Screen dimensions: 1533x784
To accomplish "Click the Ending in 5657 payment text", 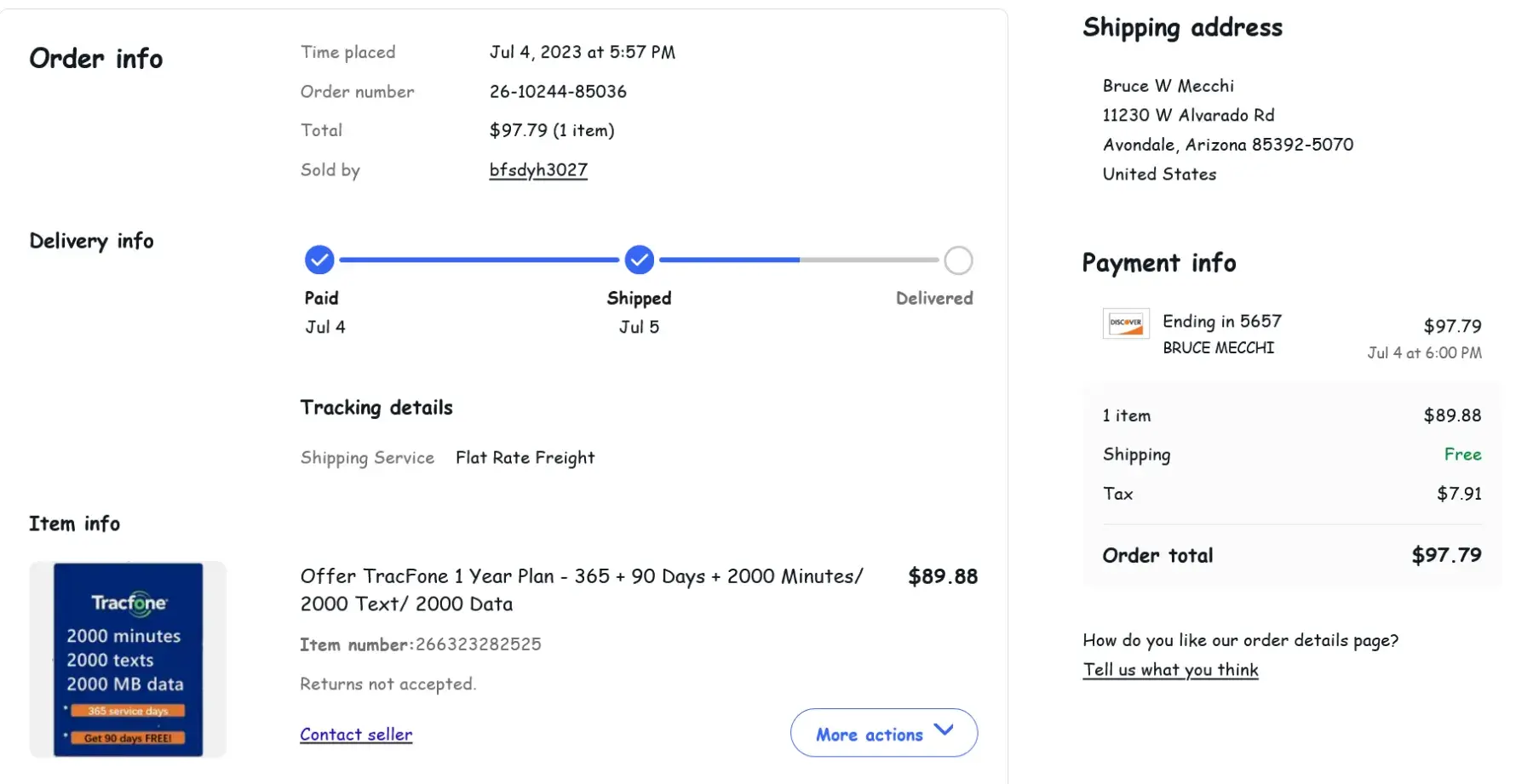I will pyautogui.click(x=1221, y=322).
